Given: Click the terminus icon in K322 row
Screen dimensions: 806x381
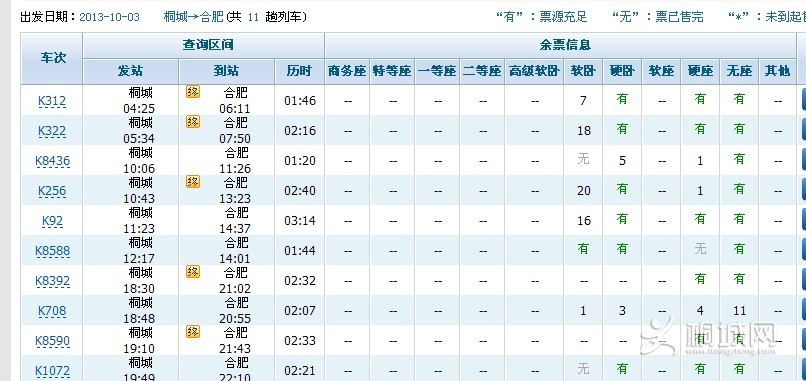Looking at the screenshot, I should point(193,122).
